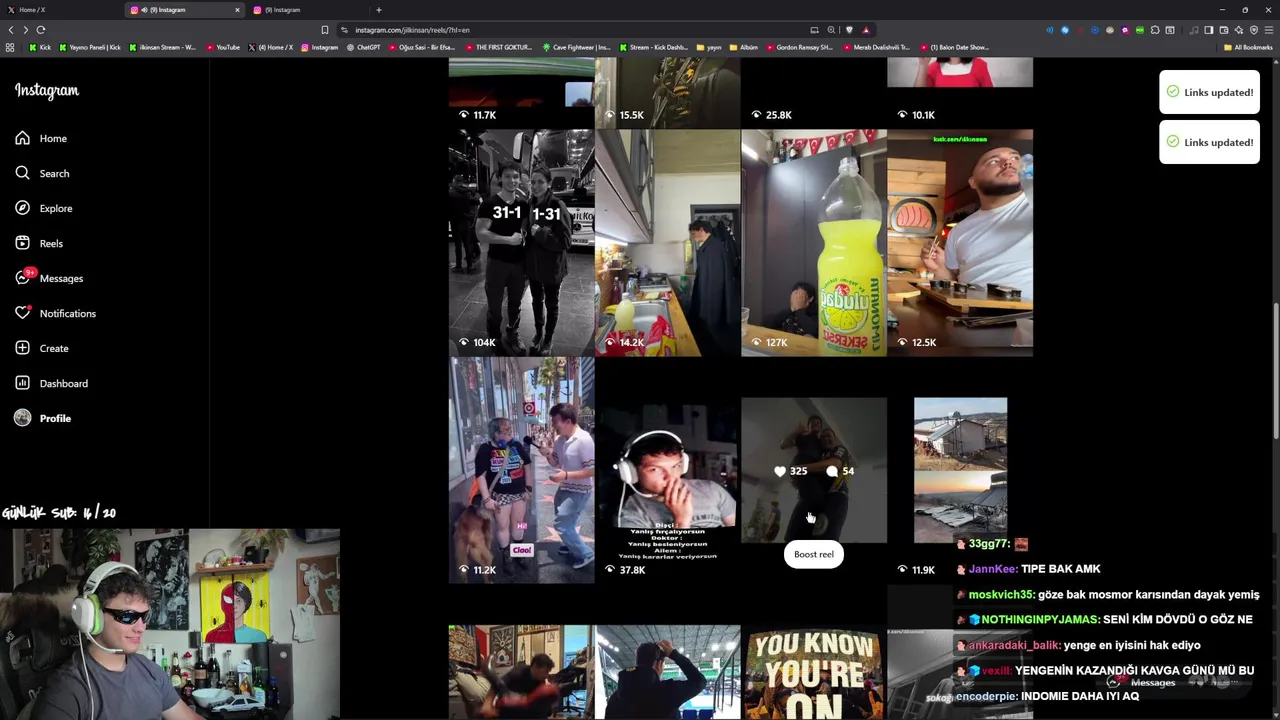Open Search in Instagram sidebar
Screen dimensions: 1280x720
[42, 173]
